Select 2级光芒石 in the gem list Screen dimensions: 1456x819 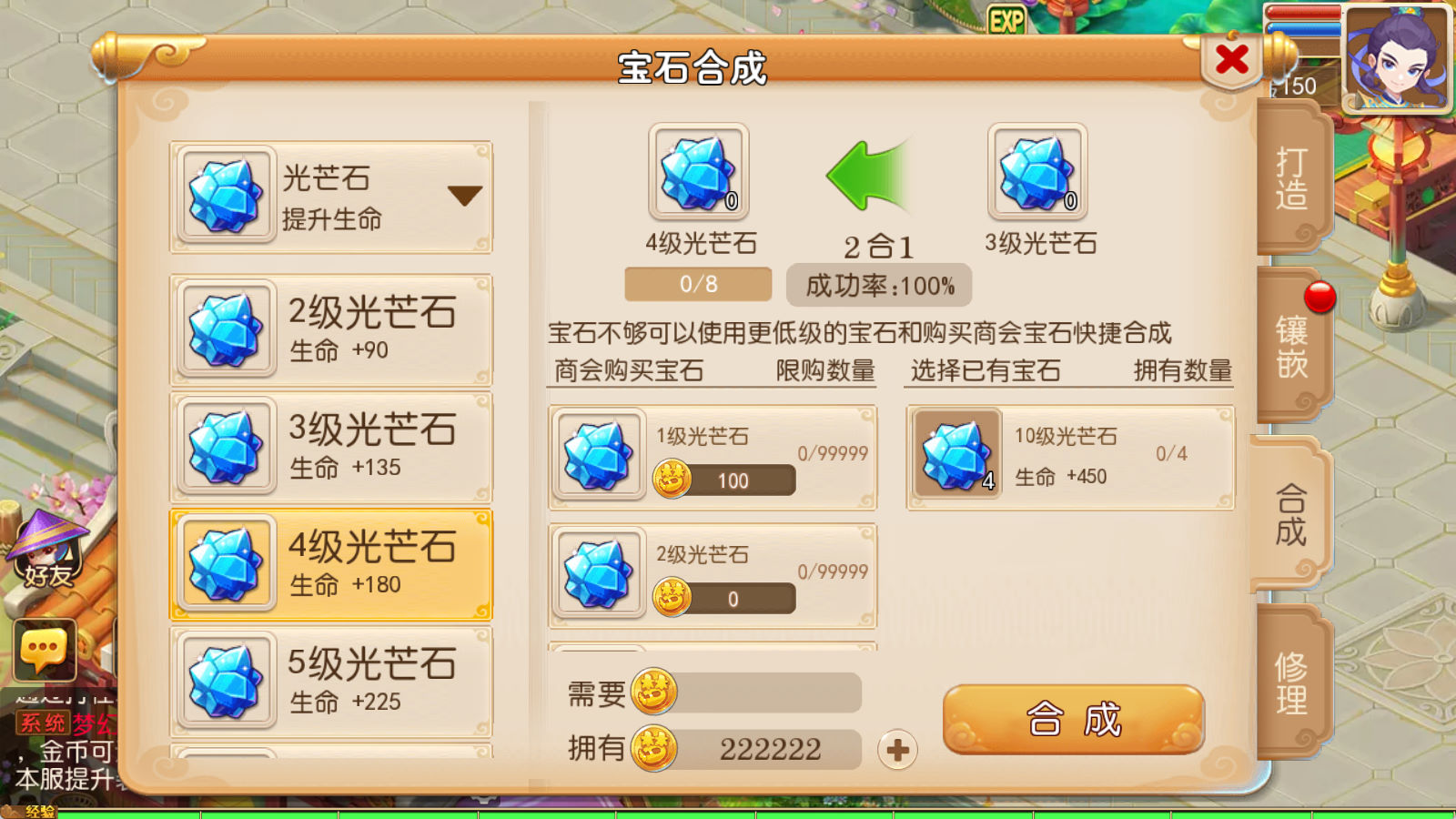(x=331, y=329)
